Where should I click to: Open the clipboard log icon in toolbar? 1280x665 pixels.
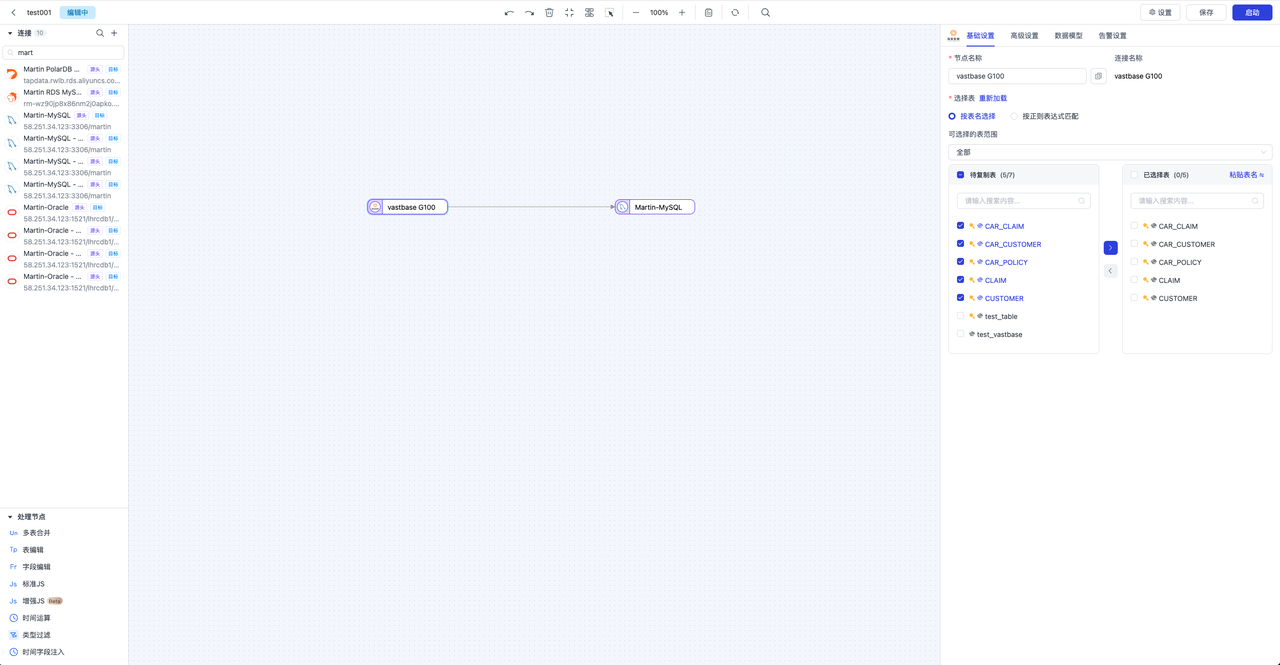coord(709,13)
